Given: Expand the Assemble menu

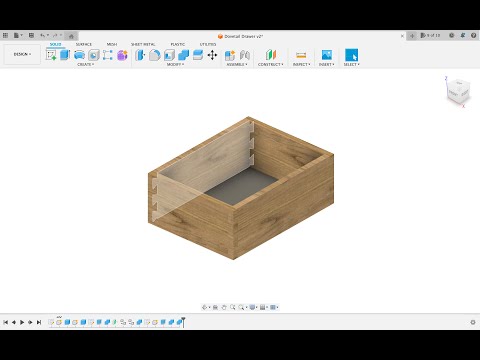Looking at the screenshot, I should (x=237, y=64).
